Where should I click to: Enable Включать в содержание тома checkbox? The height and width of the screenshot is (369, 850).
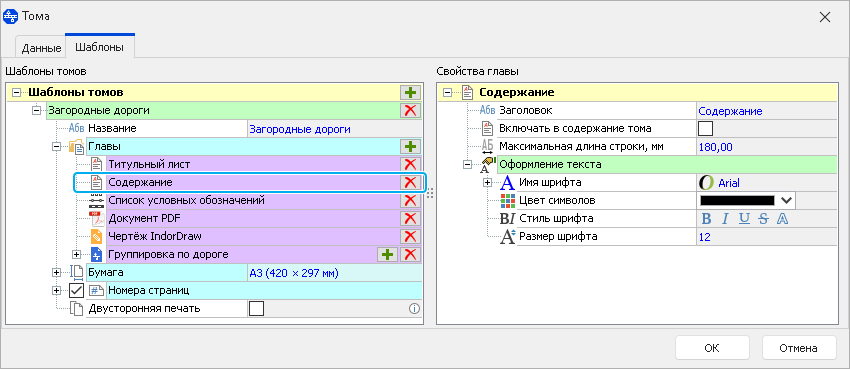pyautogui.click(x=706, y=129)
